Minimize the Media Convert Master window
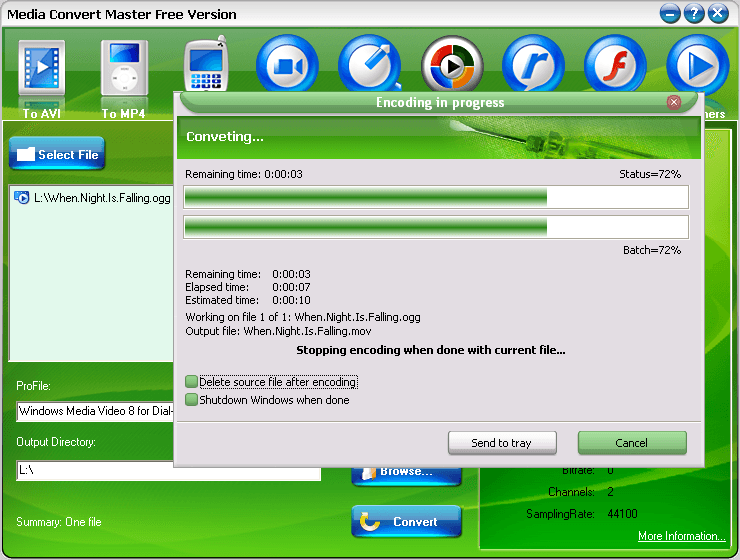The image size is (740, 560). 670,13
